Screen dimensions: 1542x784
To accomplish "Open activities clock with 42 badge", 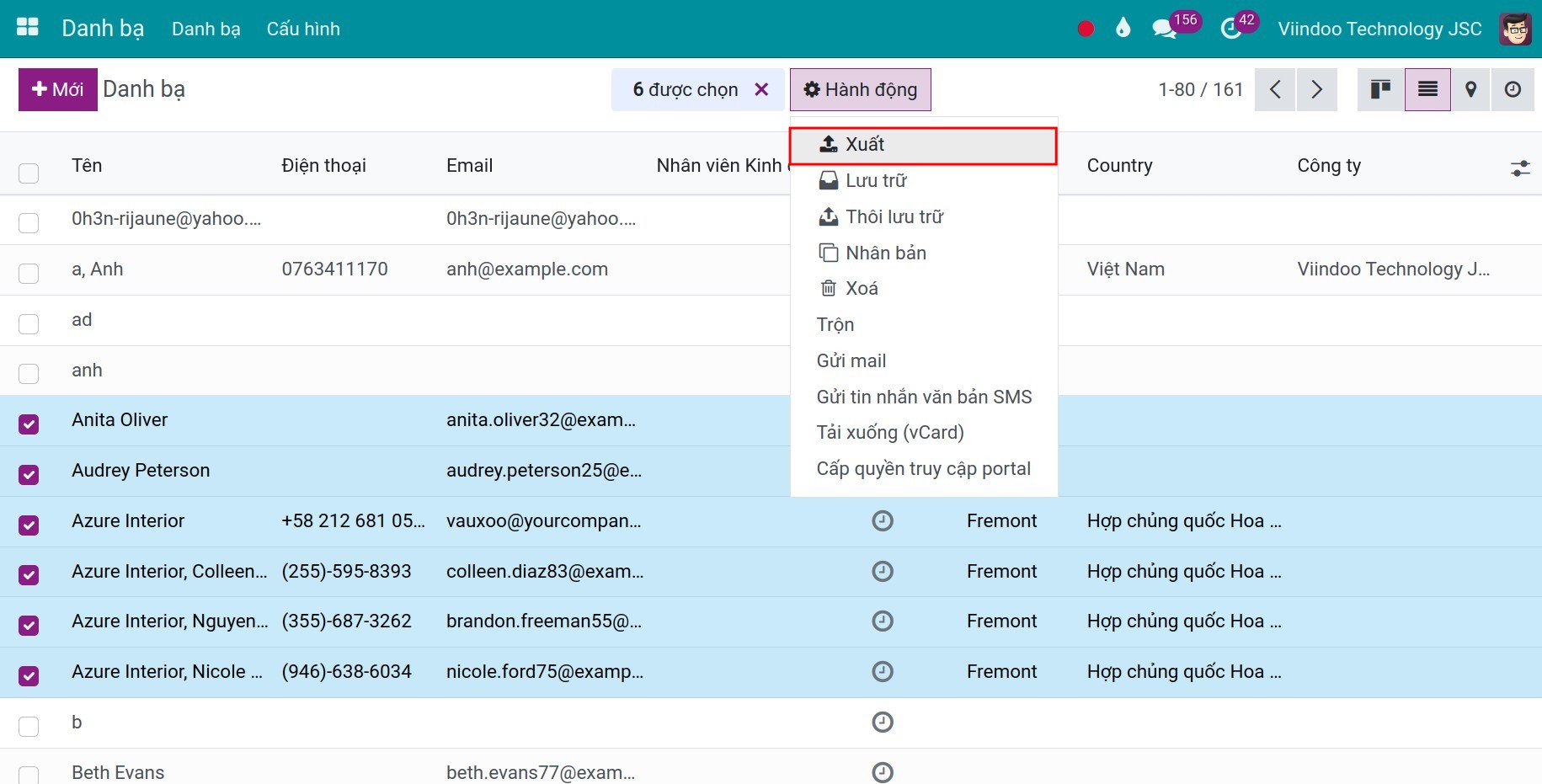I will point(1239,25).
